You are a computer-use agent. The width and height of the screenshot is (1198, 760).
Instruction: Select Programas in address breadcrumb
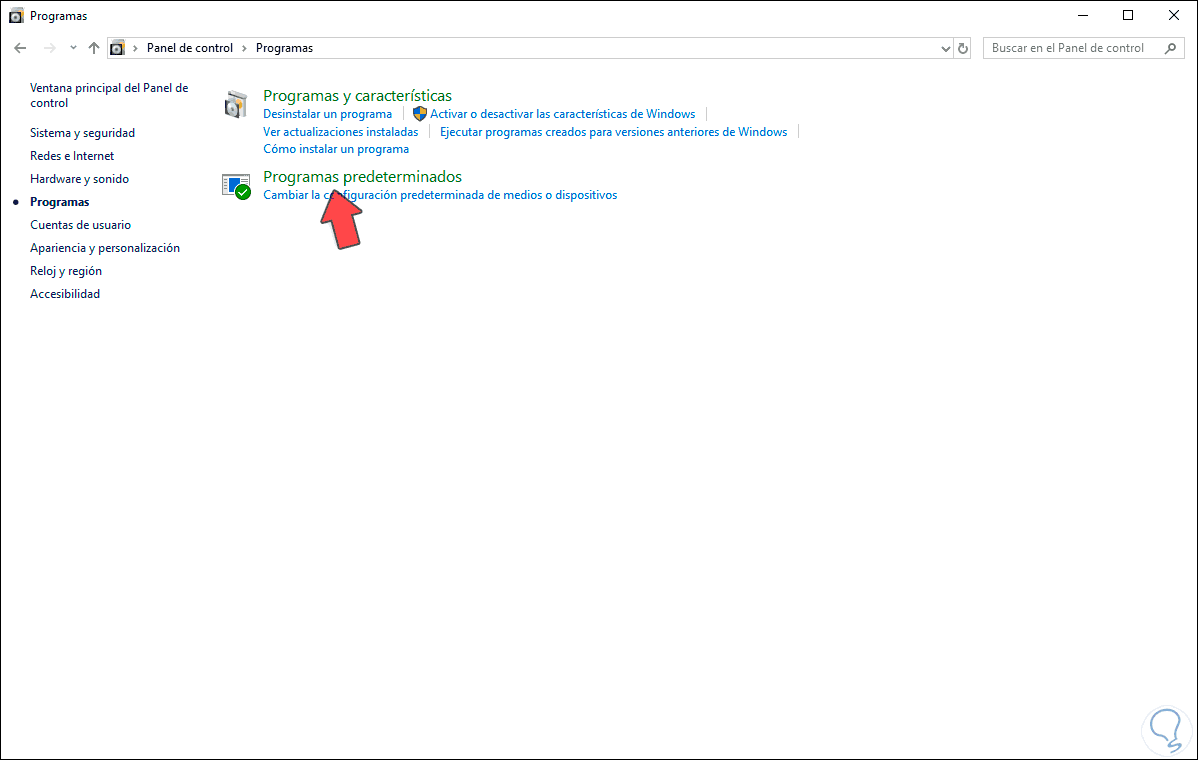284,48
